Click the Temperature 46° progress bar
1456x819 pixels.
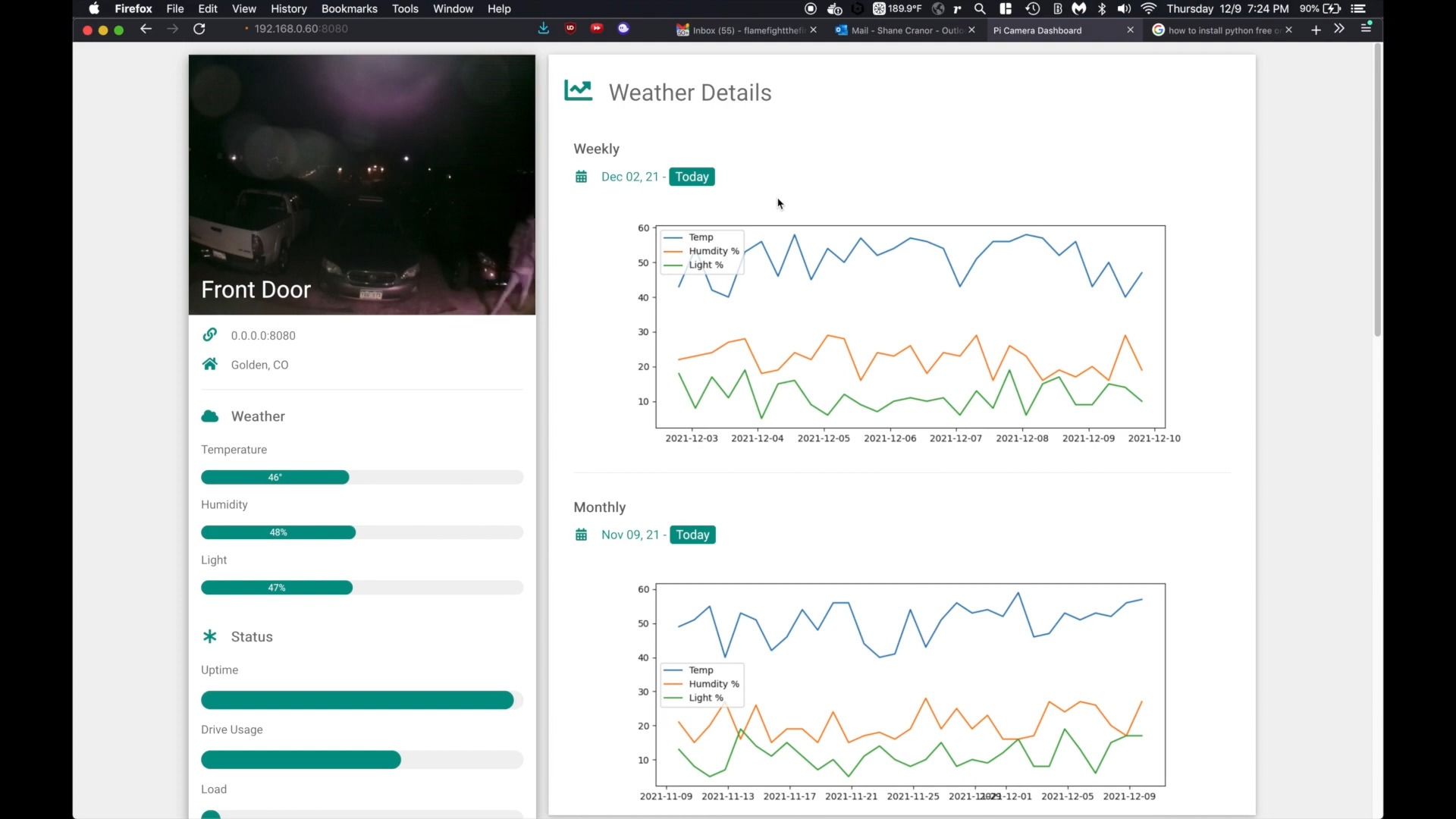coord(275,477)
